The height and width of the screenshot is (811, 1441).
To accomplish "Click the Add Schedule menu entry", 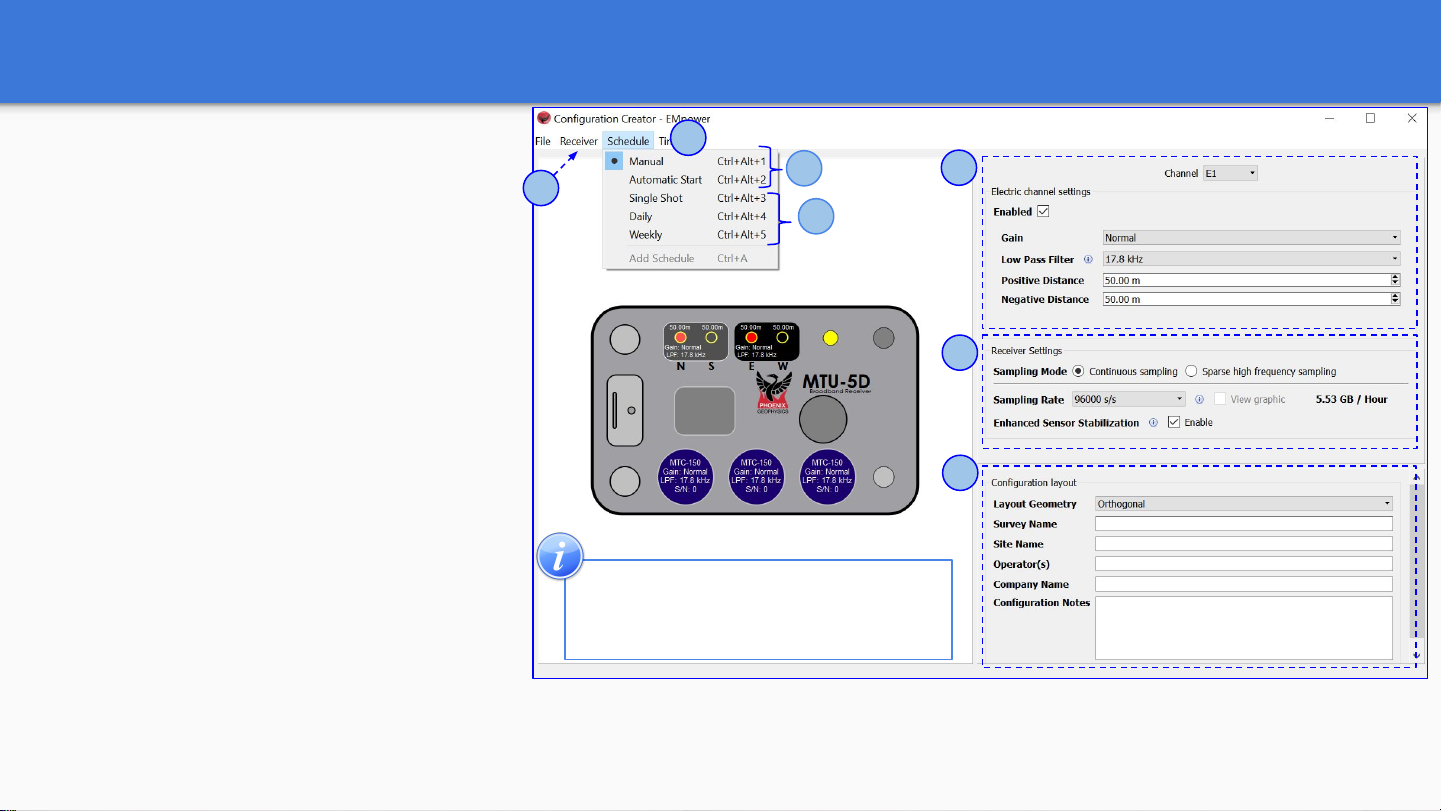I will 689,258.
